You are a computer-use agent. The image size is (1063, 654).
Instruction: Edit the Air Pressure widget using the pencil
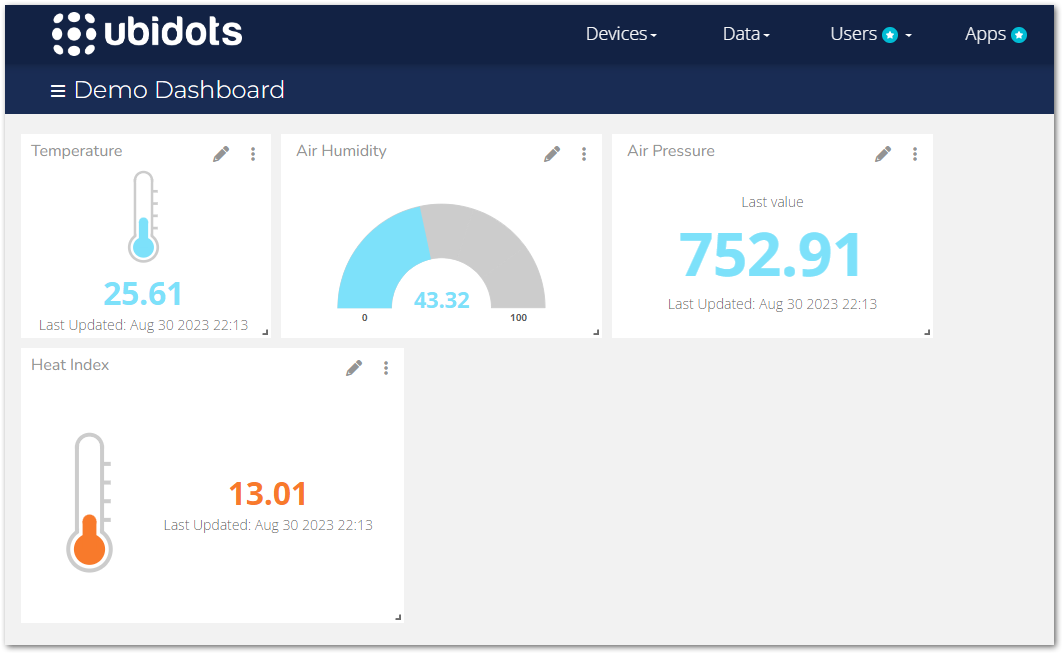click(x=883, y=153)
